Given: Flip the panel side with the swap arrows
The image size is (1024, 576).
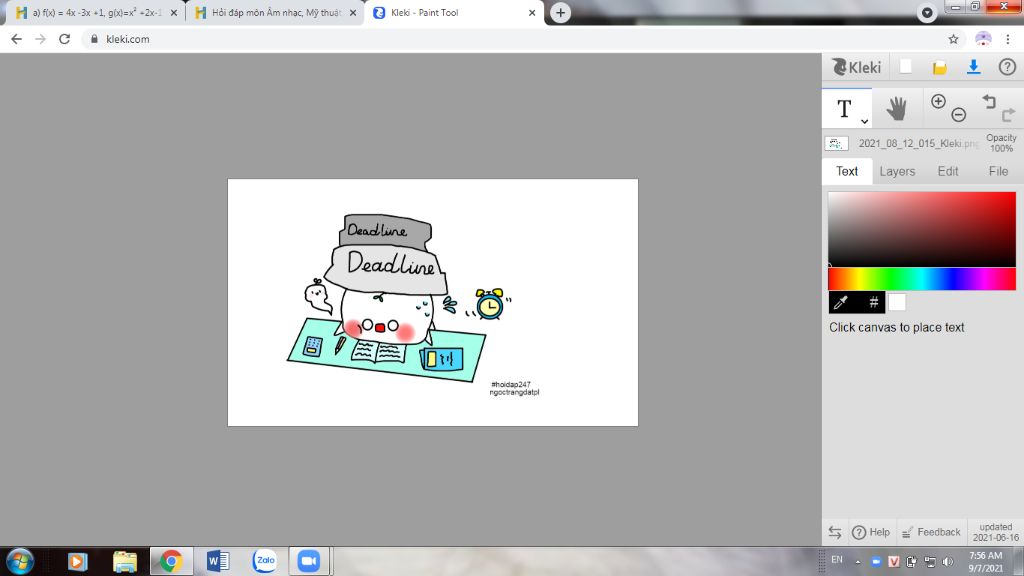Looking at the screenshot, I should [x=835, y=532].
